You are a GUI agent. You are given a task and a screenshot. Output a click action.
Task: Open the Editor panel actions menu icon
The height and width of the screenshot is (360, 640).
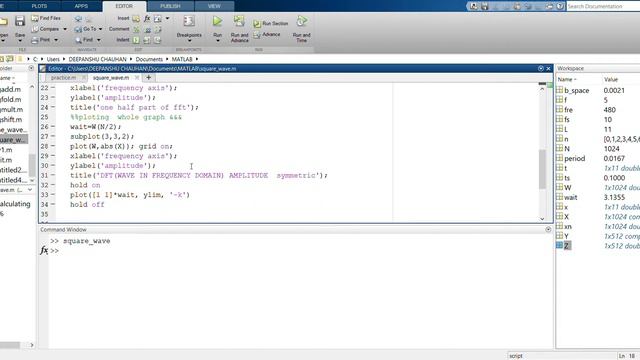click(541, 69)
